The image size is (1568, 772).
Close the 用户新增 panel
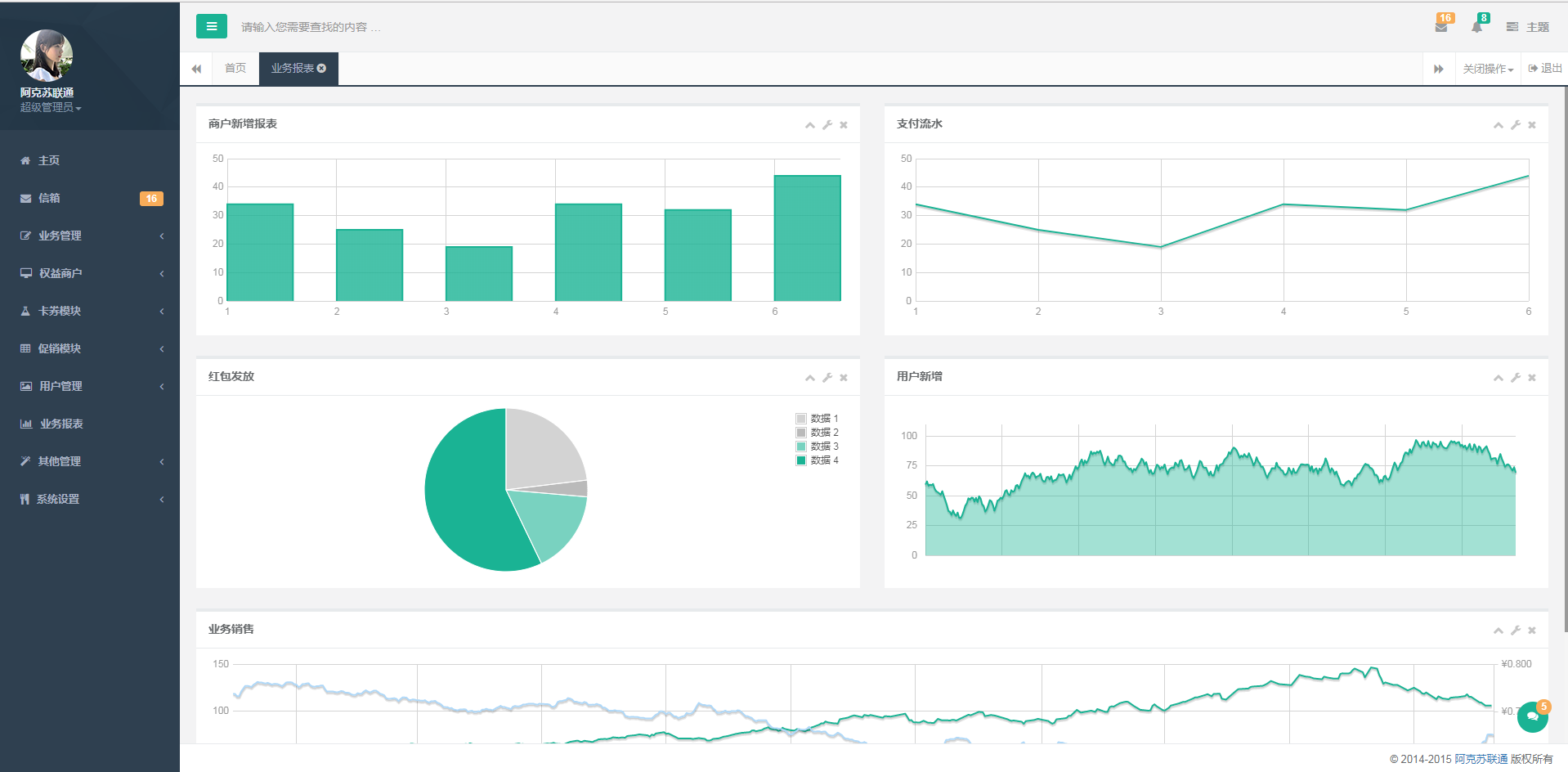click(x=1532, y=378)
